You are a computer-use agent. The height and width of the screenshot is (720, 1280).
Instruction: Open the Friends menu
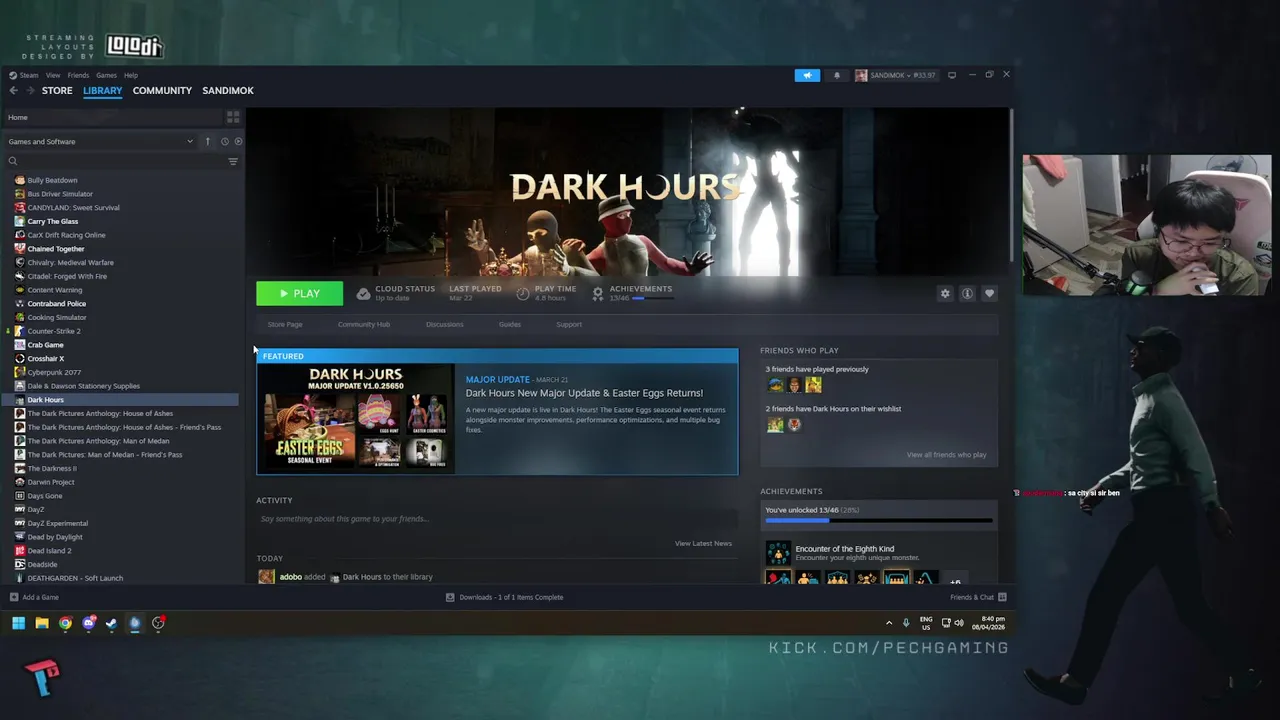78,75
